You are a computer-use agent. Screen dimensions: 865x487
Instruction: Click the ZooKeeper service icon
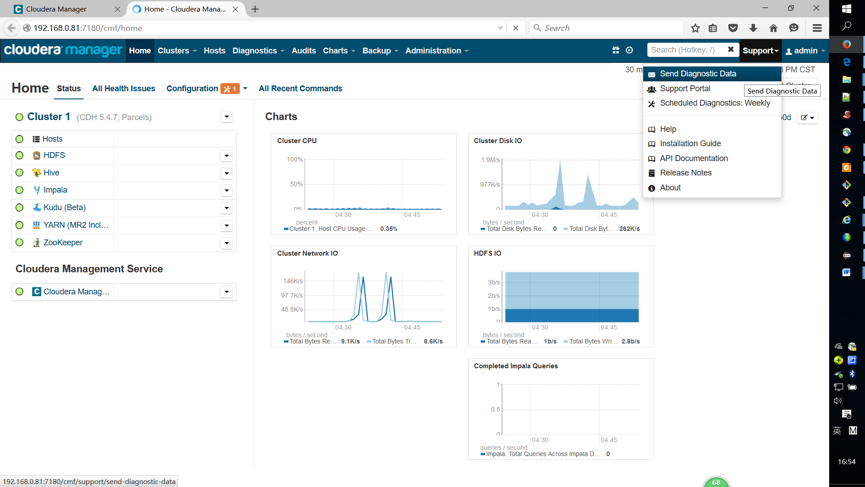[x=37, y=243]
